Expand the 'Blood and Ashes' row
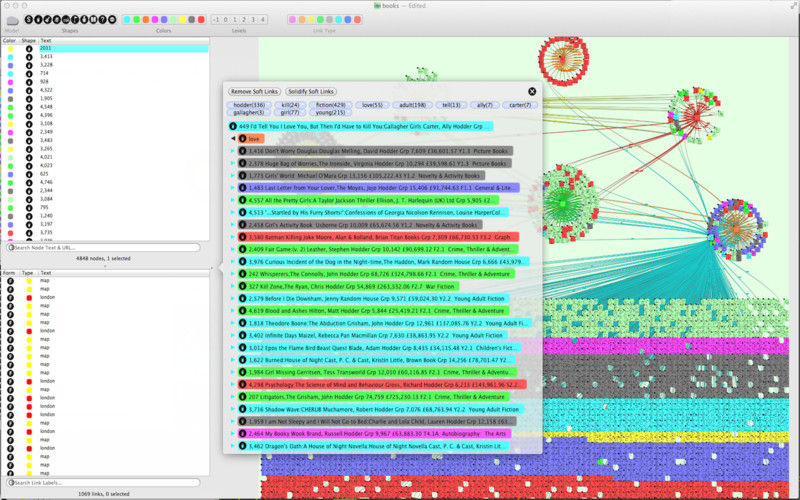Viewport: 800px width, 500px height. pos(233,311)
